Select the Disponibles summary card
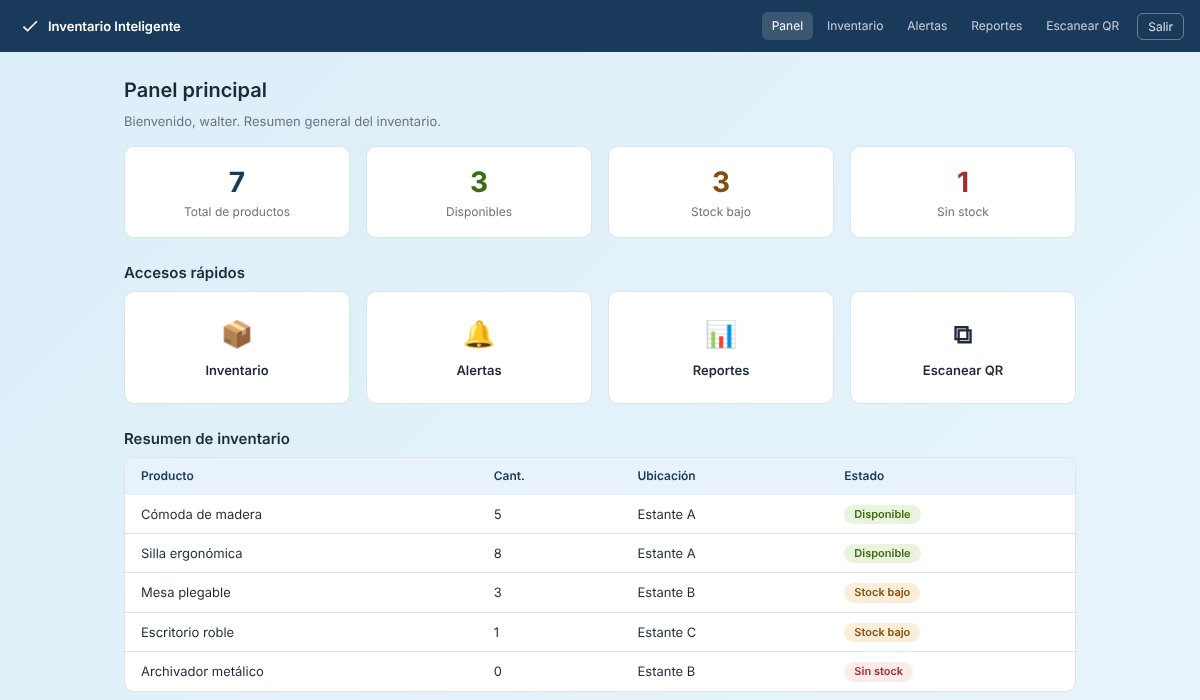The width and height of the screenshot is (1200, 700). [479, 192]
